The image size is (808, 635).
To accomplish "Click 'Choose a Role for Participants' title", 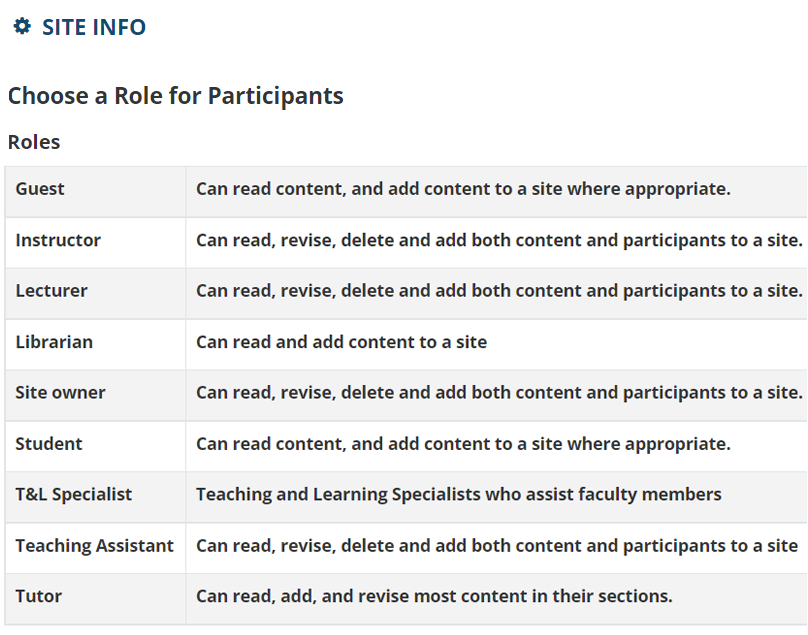I will (x=176, y=96).
